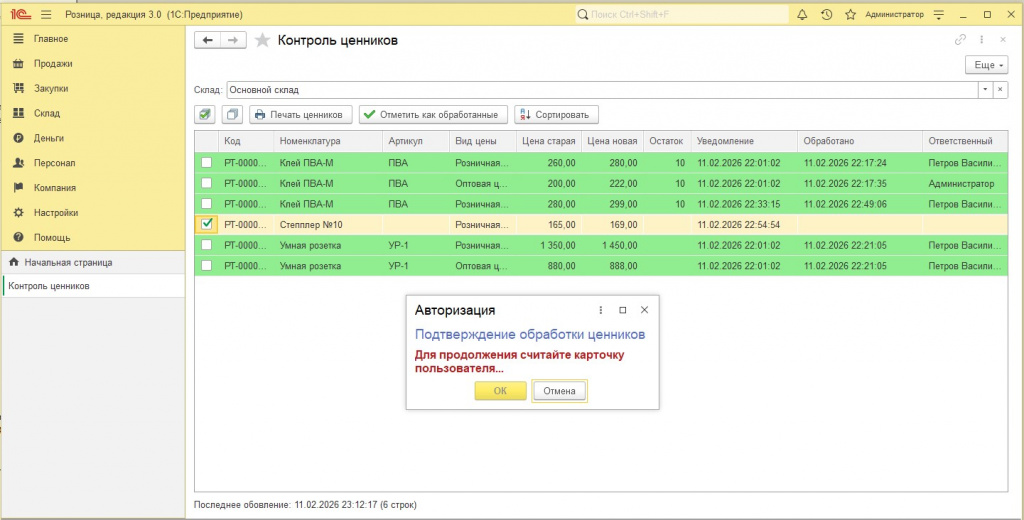Open the Компания section
The height and width of the screenshot is (520, 1024).
pyautogui.click(x=55, y=187)
